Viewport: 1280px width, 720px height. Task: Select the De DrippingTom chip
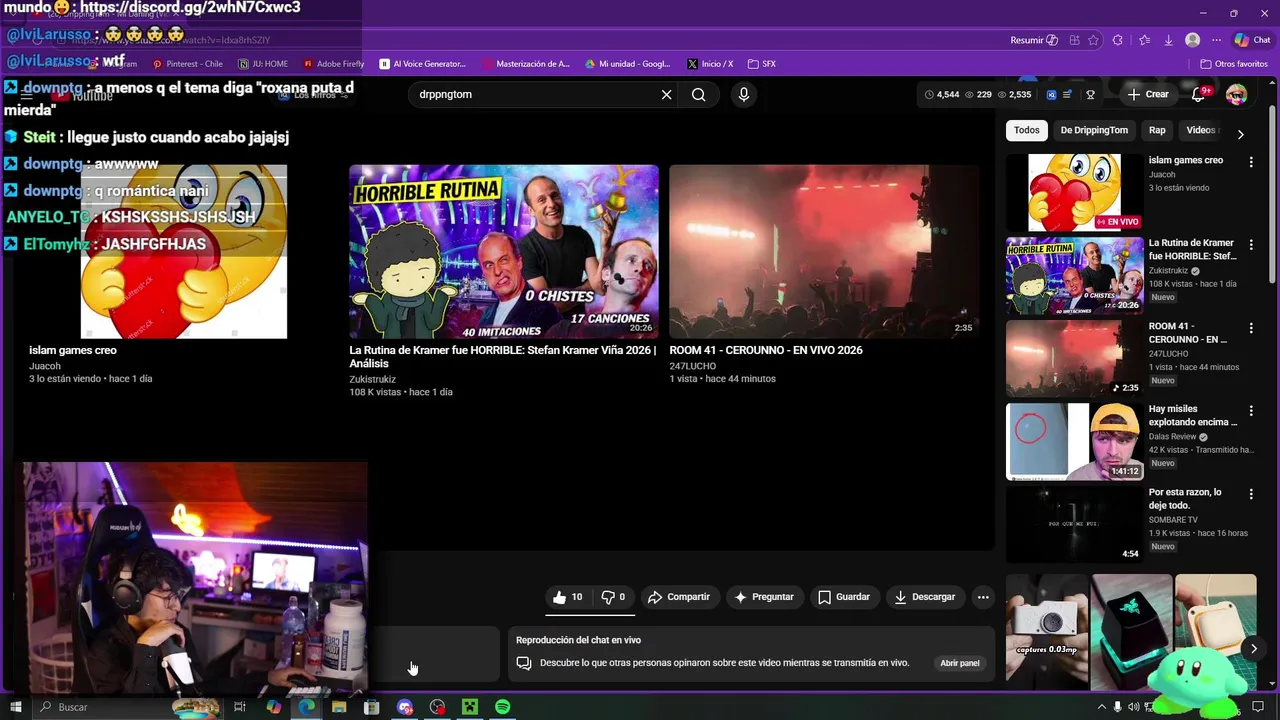pyautogui.click(x=1094, y=130)
